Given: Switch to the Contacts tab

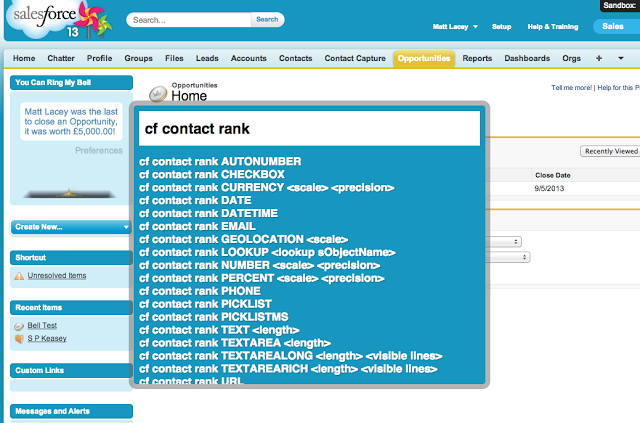Looking at the screenshot, I should click(295, 59).
